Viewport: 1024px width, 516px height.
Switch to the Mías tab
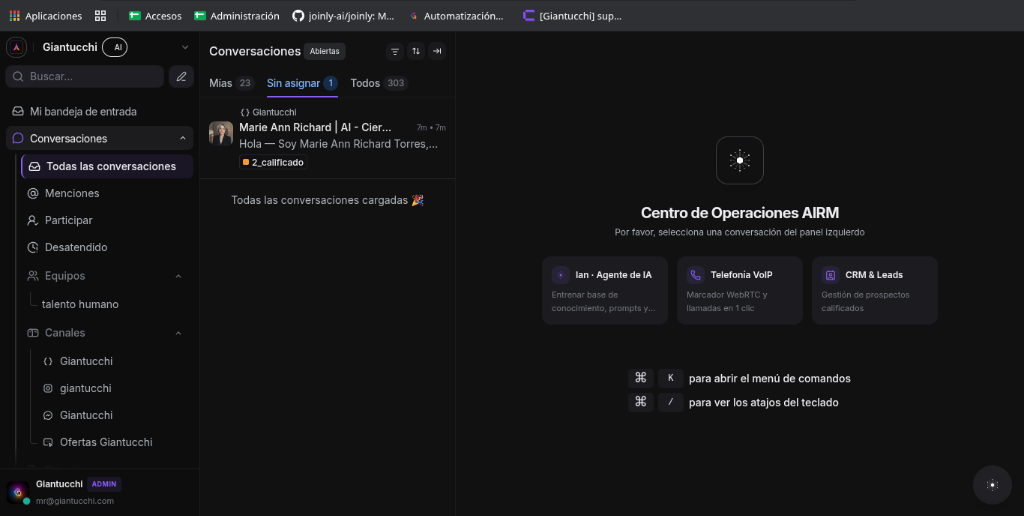pos(231,83)
